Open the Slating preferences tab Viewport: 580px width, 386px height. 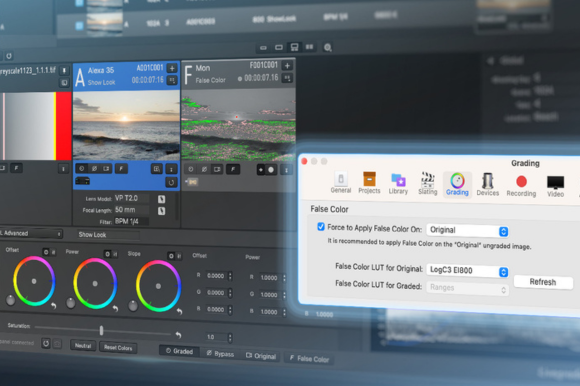(428, 184)
